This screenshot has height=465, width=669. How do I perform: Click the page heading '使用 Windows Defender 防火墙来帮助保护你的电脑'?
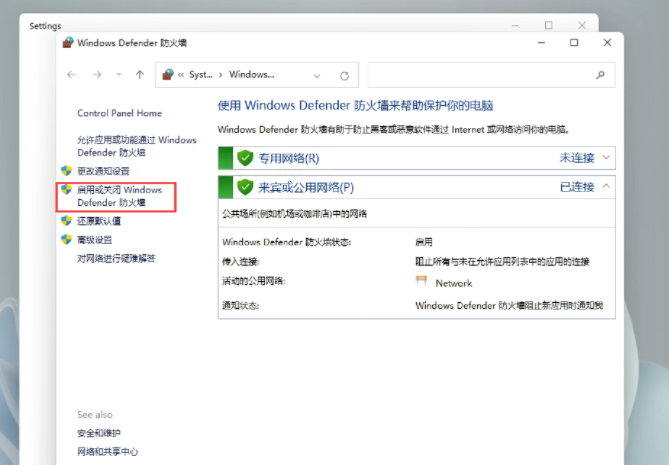pyautogui.click(x=355, y=105)
